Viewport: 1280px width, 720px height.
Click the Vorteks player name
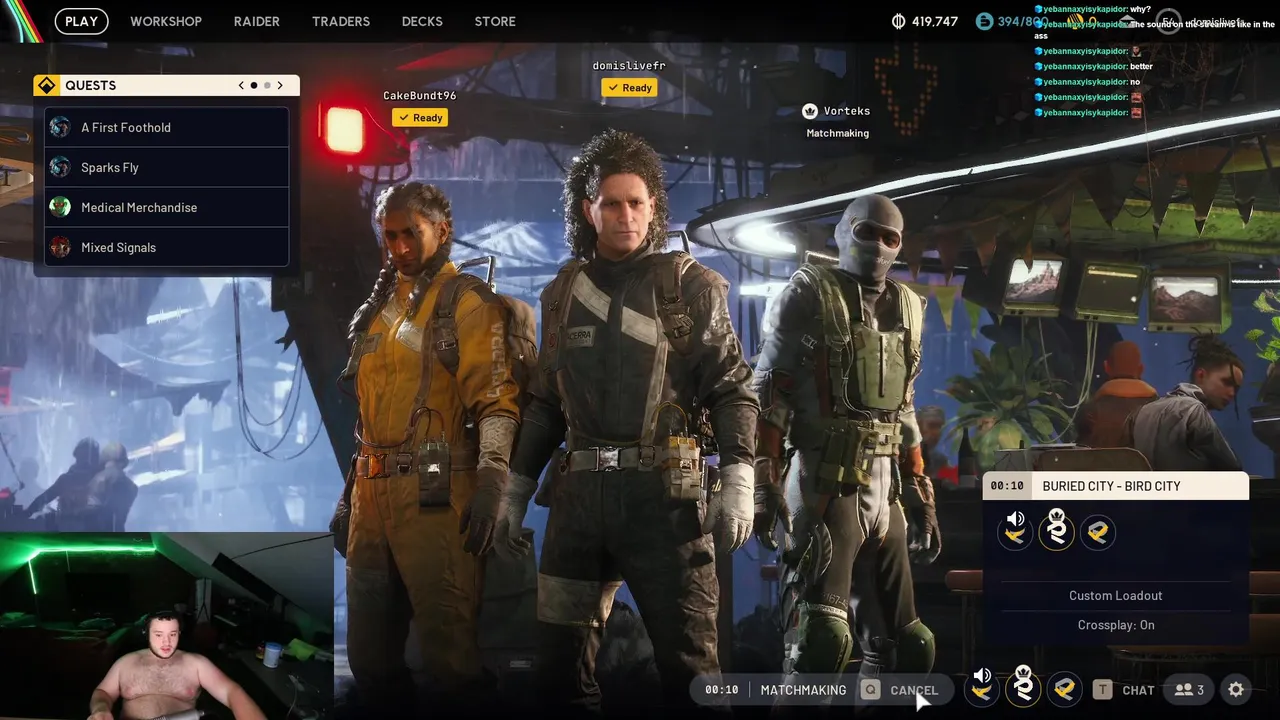(x=847, y=111)
